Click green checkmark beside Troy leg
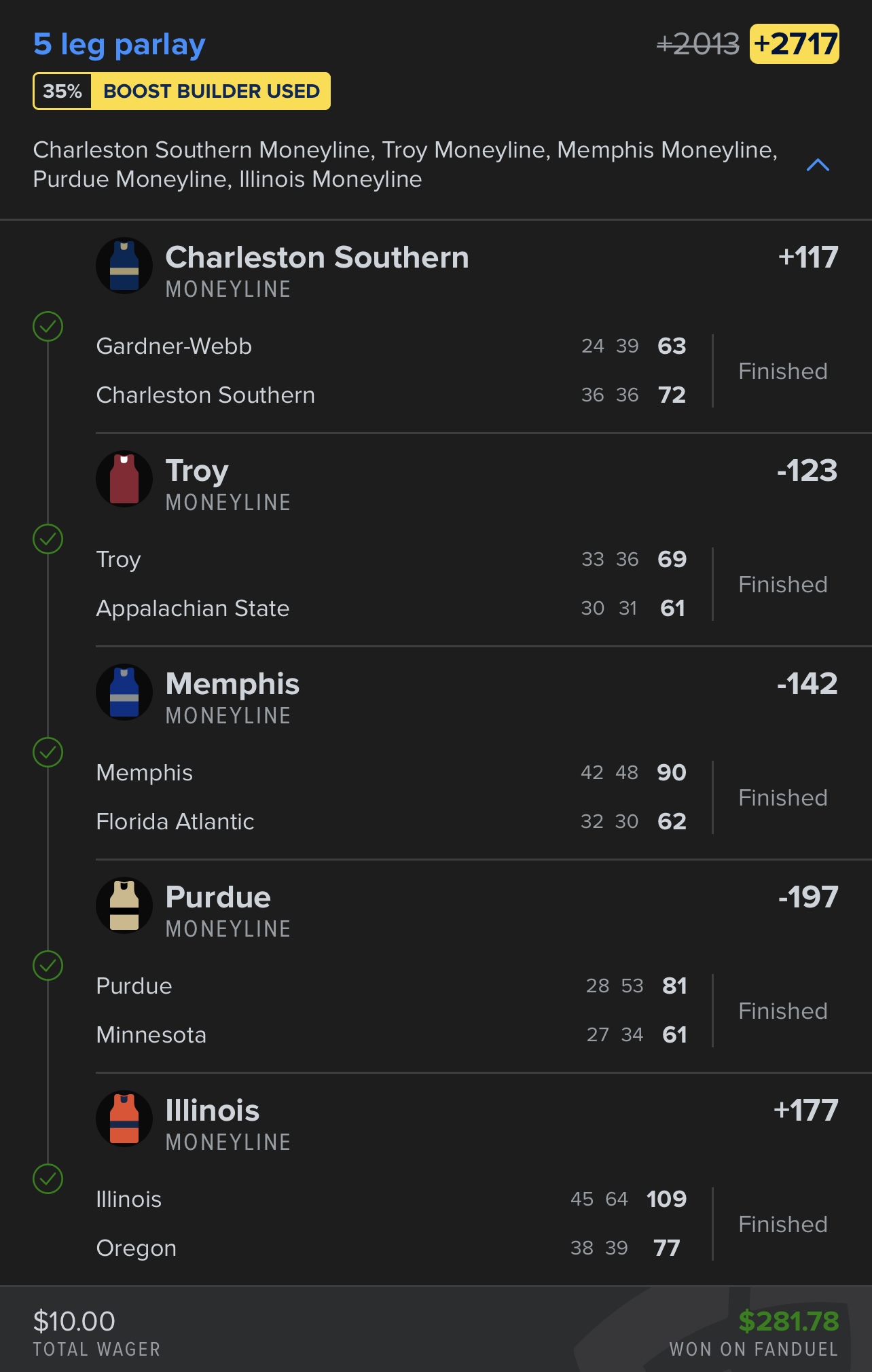The width and height of the screenshot is (872, 1372). coord(48,539)
